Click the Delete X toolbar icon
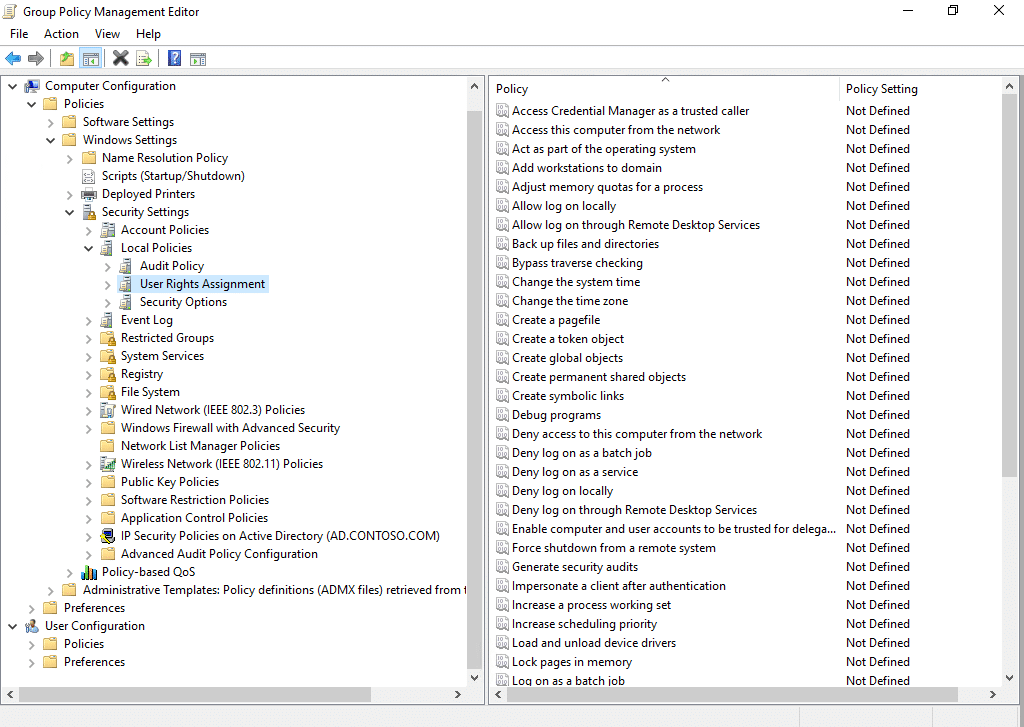The width and height of the screenshot is (1024, 727). click(x=120, y=59)
